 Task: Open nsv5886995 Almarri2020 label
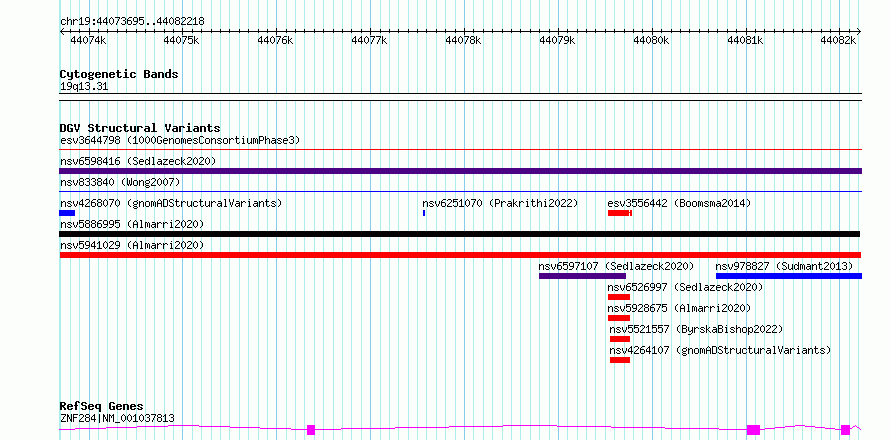[x=132, y=224]
